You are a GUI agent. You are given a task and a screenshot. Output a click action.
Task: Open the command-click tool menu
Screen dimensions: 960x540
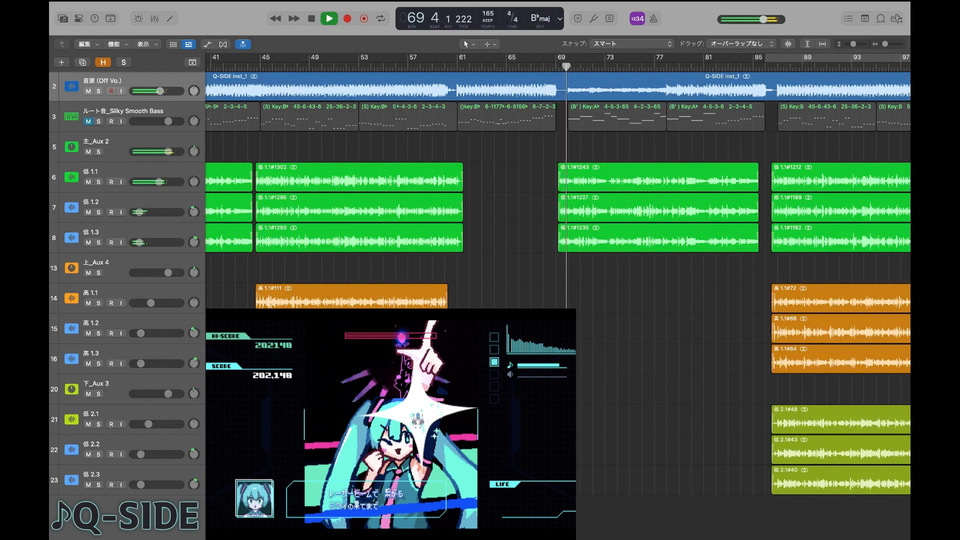(490, 44)
